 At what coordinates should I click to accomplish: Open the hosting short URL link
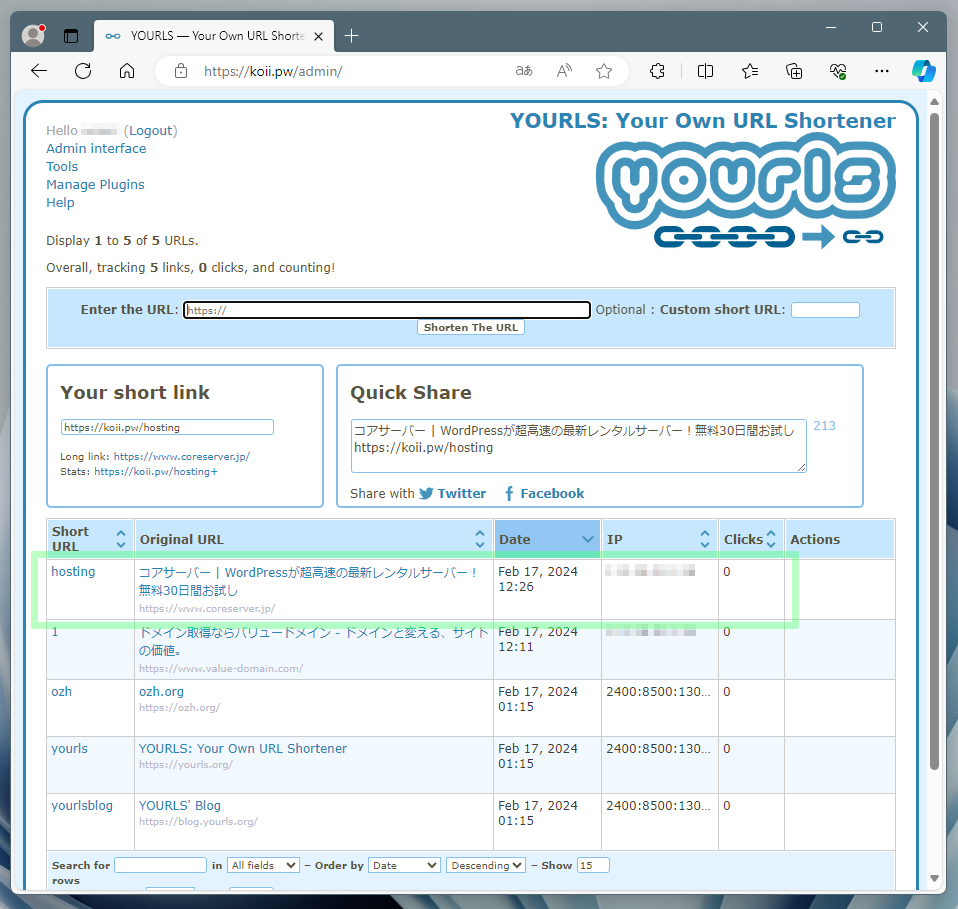73,572
